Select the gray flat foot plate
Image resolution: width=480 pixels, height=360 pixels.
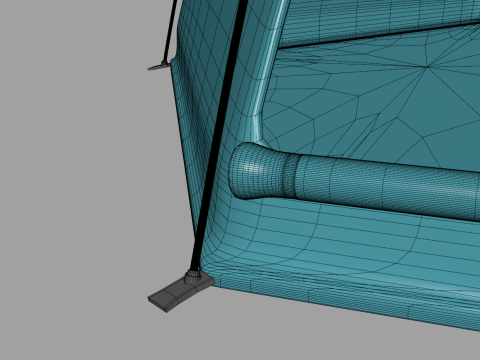(181, 293)
